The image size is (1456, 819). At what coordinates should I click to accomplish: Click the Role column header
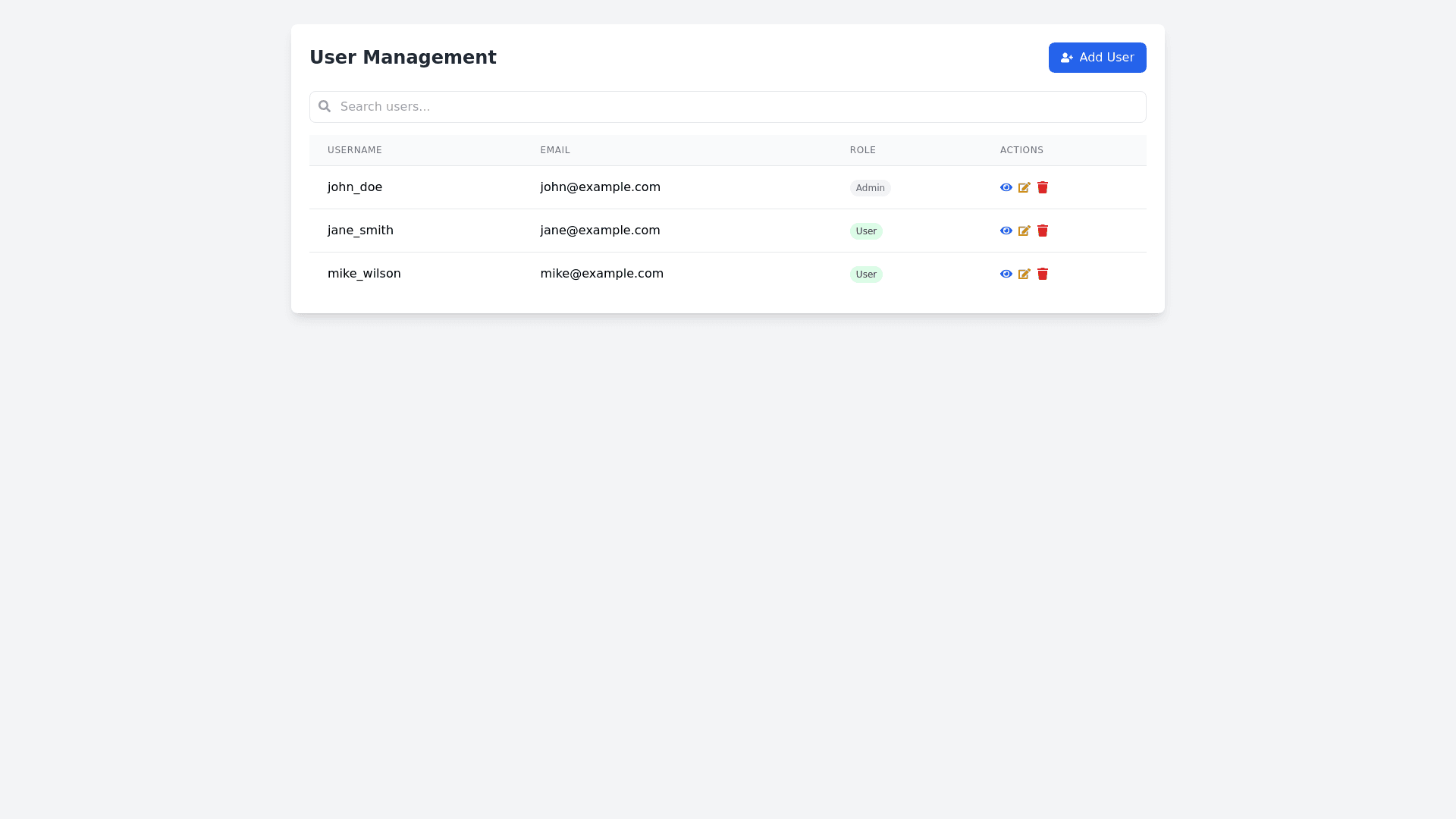862,150
